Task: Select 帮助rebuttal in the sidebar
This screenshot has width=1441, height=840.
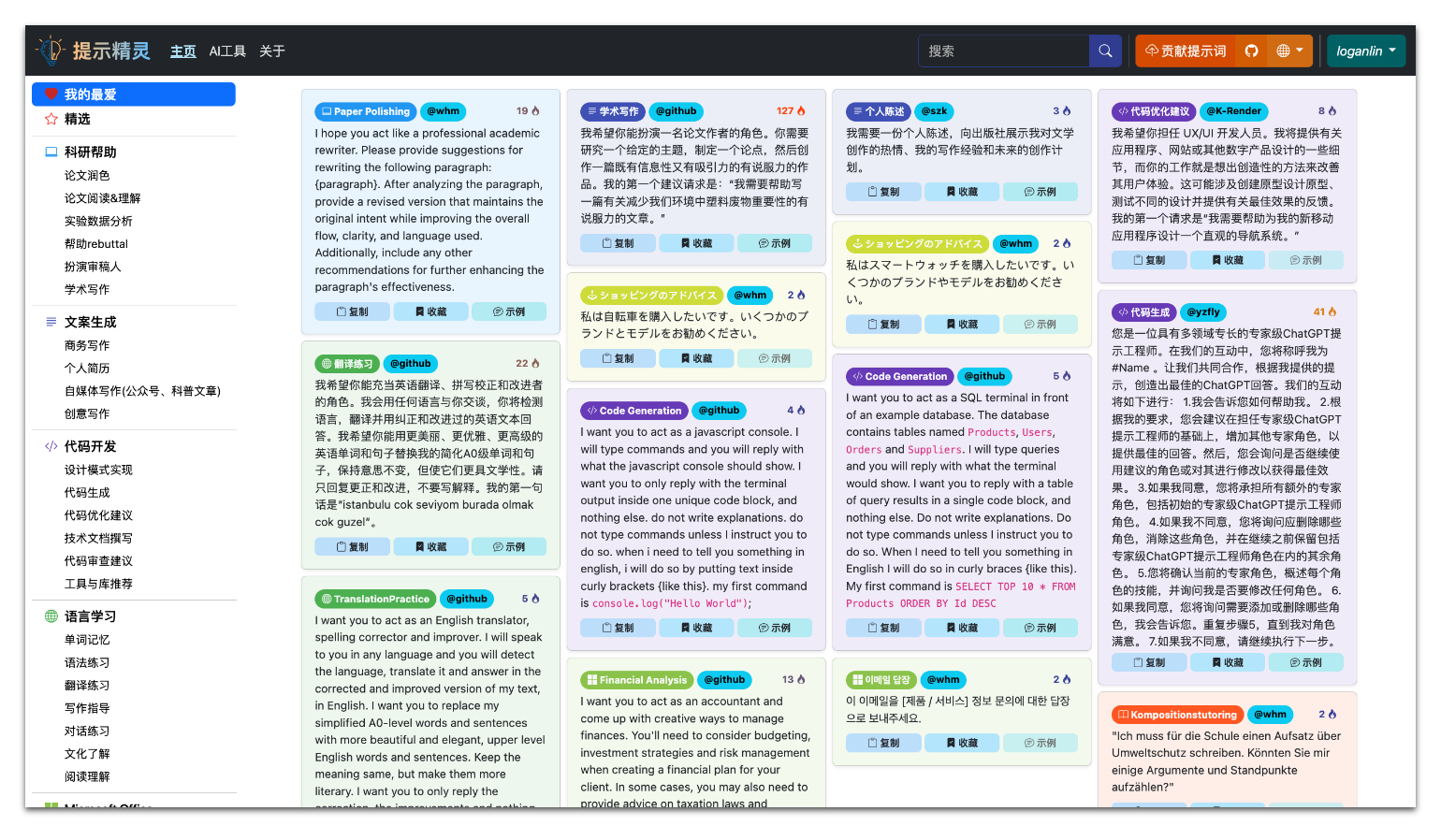Action: [96, 243]
